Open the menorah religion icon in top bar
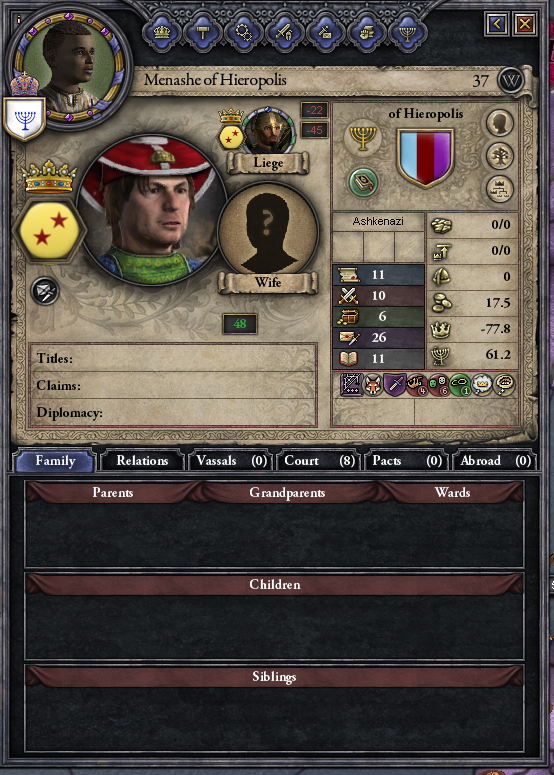 click(408, 33)
